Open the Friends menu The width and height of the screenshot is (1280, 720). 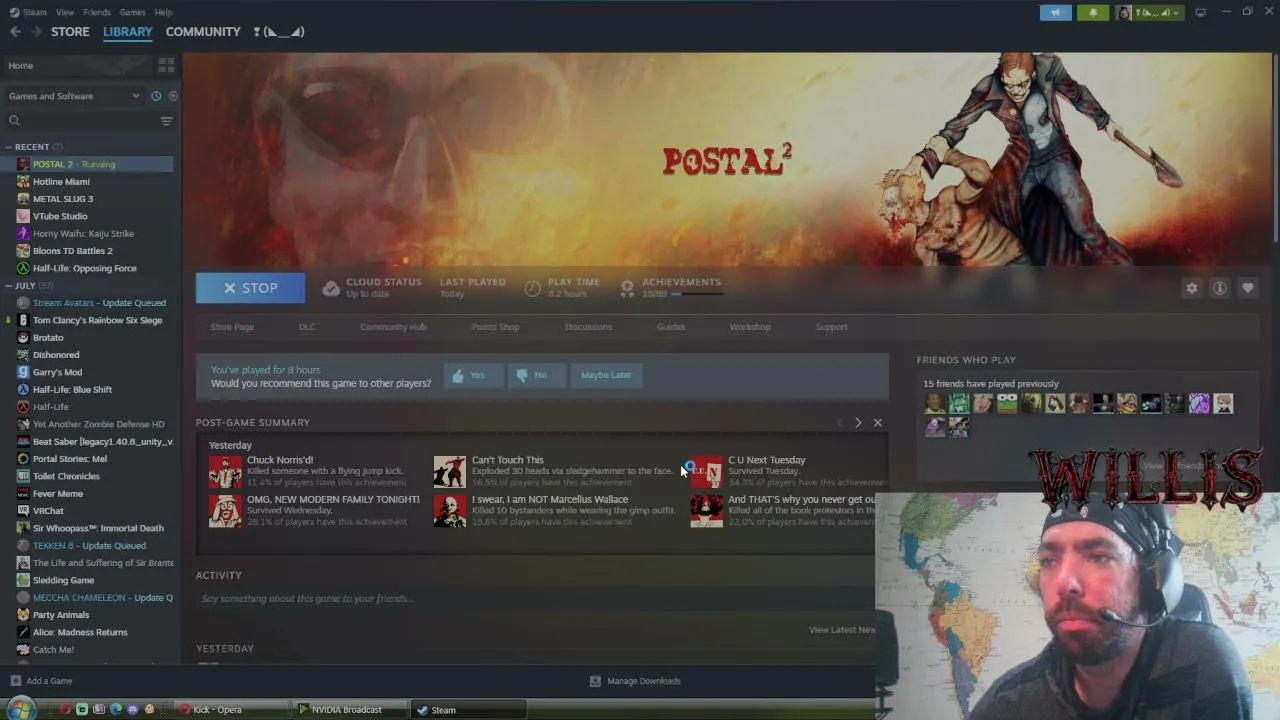tap(97, 12)
